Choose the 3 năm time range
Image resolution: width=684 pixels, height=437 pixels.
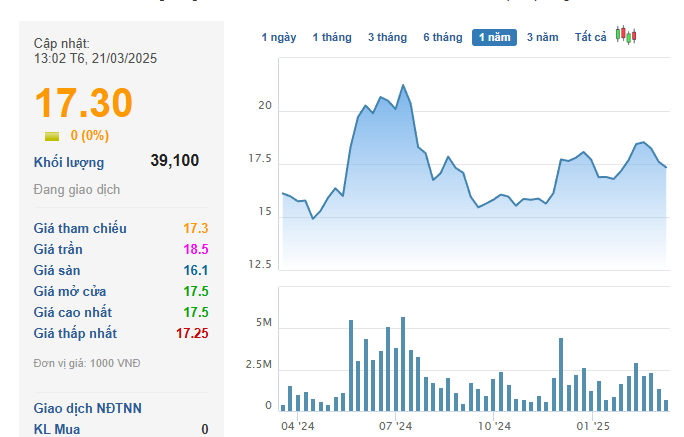[543, 37]
